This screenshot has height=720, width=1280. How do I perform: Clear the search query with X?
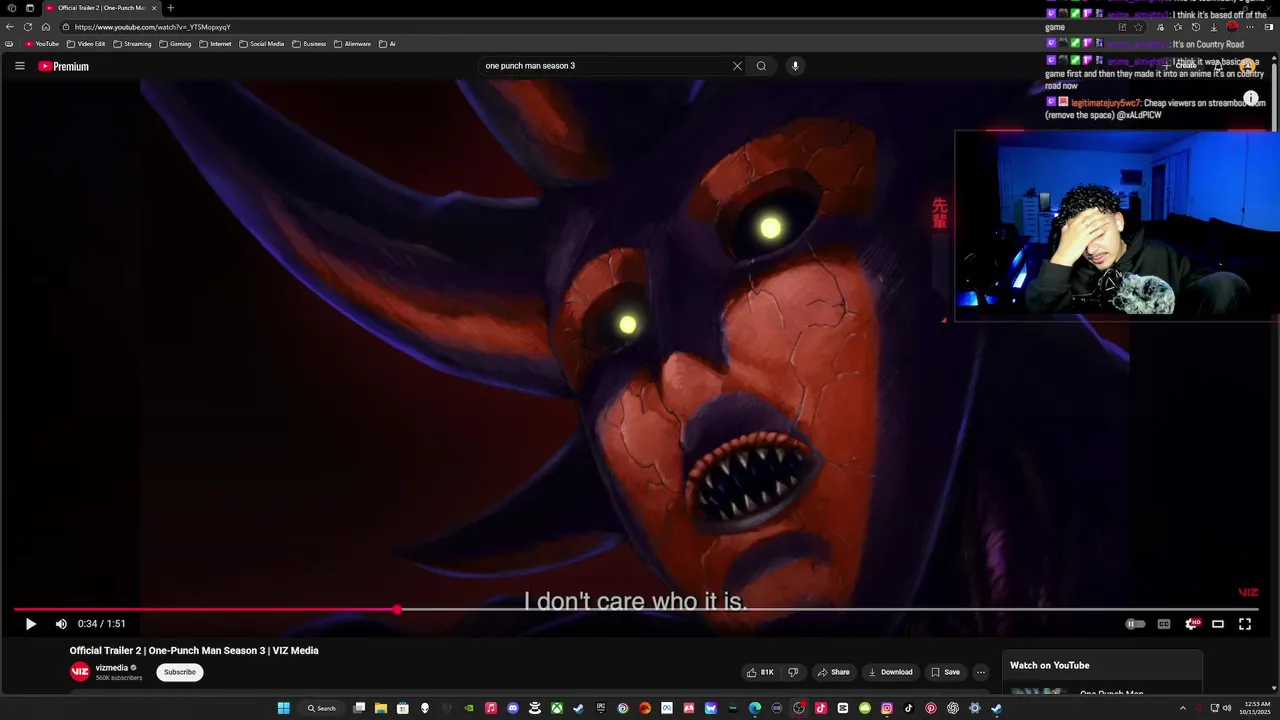[x=737, y=66]
